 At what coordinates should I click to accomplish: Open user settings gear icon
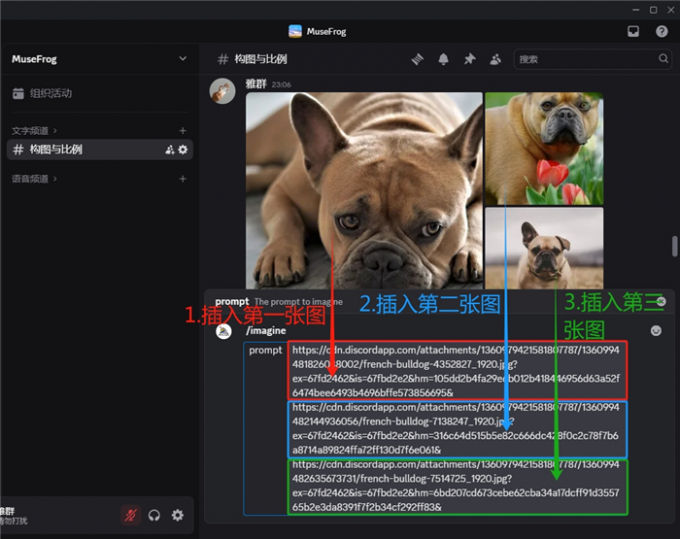177,515
